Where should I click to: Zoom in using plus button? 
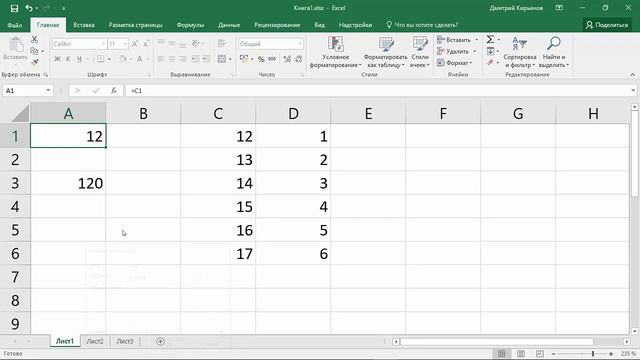[x=611, y=354]
